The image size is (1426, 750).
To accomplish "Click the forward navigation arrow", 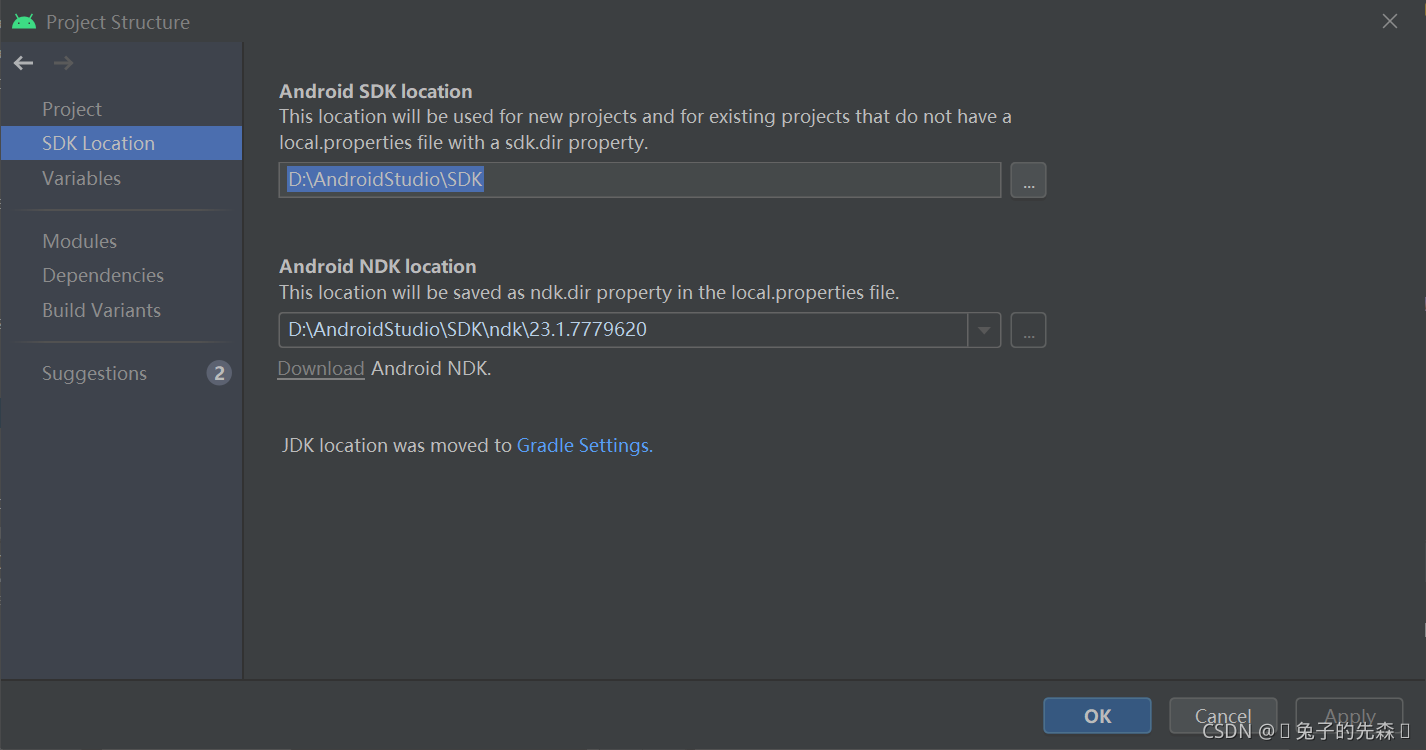I will [x=63, y=63].
